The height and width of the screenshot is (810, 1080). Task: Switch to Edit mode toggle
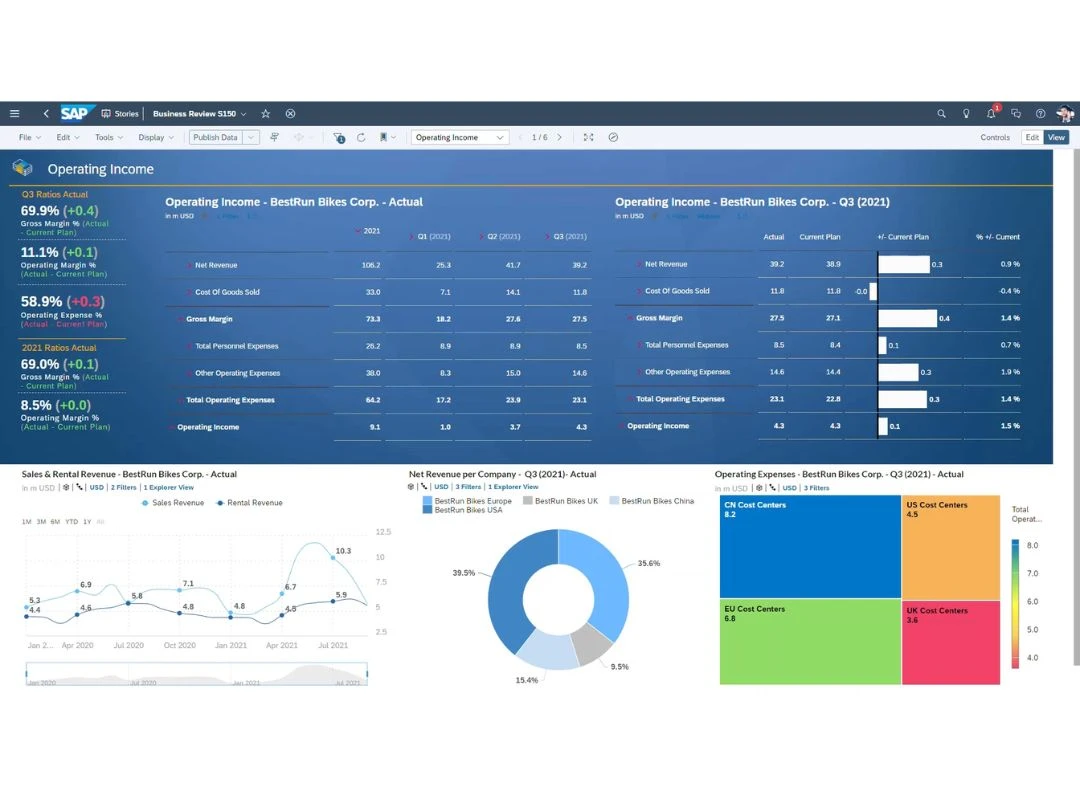[x=1032, y=138]
